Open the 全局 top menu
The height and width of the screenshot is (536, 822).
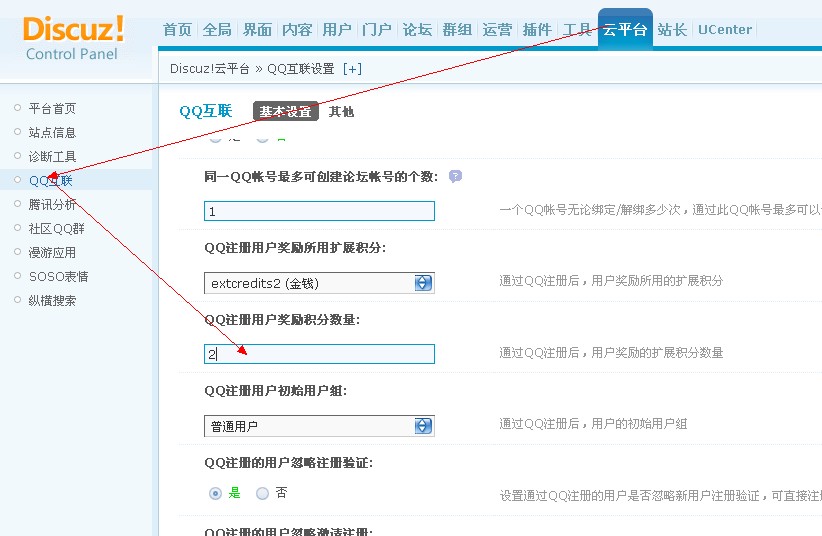[x=217, y=29]
